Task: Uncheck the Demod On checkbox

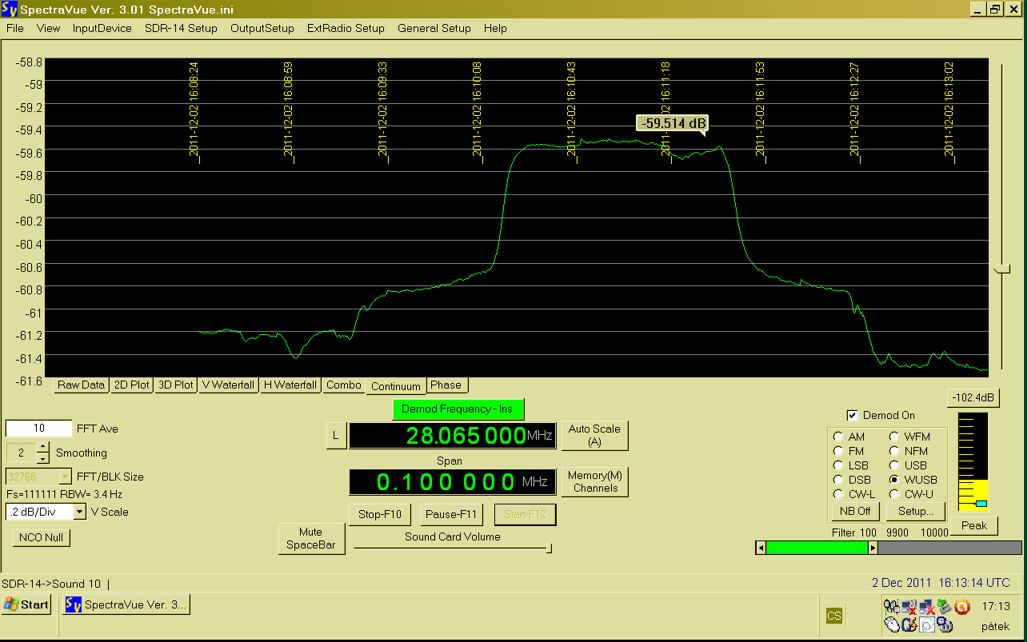Action: click(x=852, y=415)
